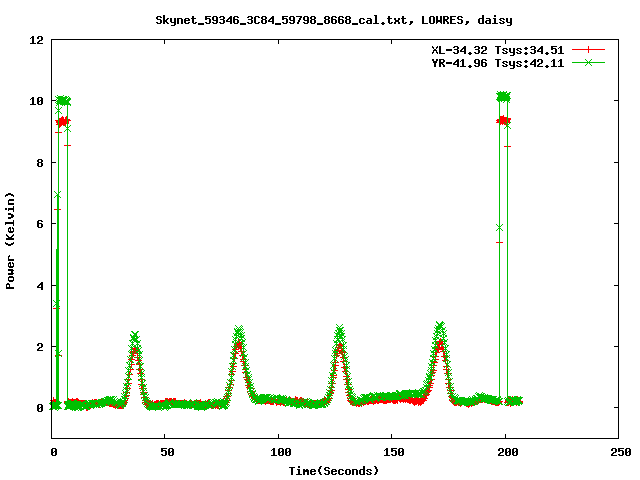Click the x-axis tick label '200'
Viewport: 640px width, 480px height.
click(508, 452)
